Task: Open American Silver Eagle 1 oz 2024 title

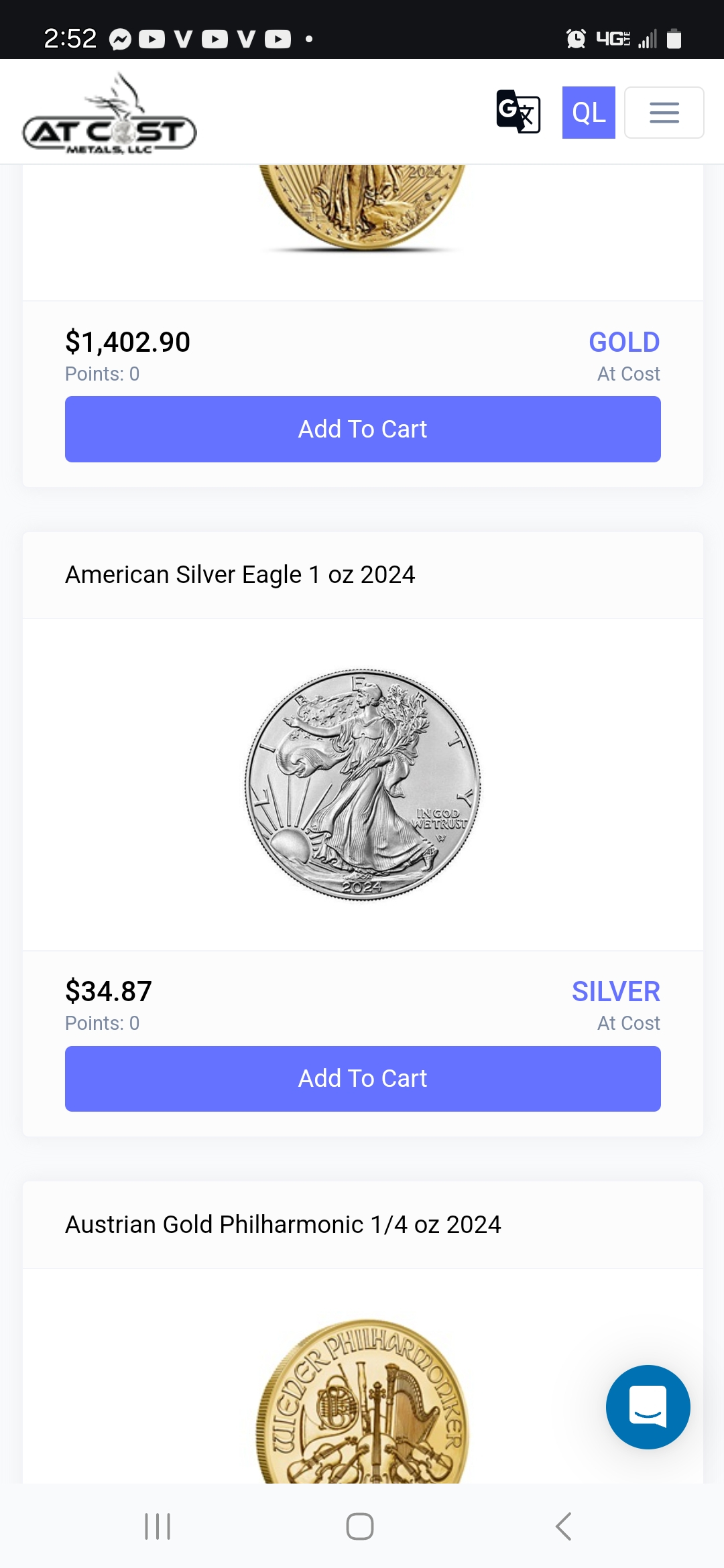Action: [240, 575]
